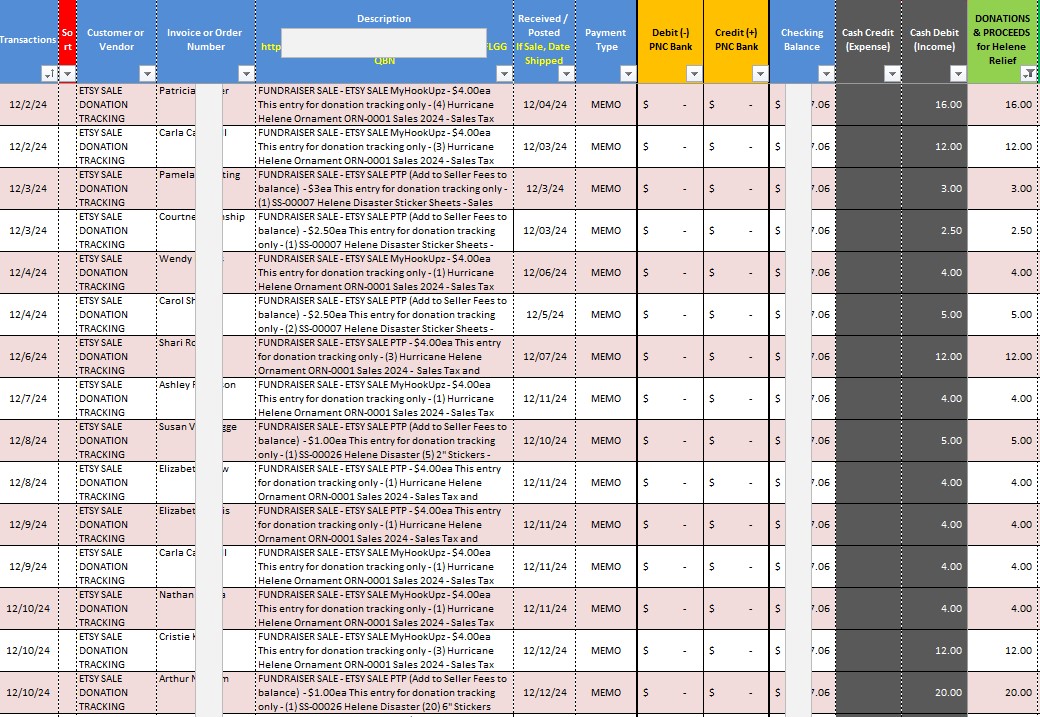Viewport: 1040px width, 717px height.
Task: Open the Credit PNC Bank filter dropdown
Action: (760, 74)
